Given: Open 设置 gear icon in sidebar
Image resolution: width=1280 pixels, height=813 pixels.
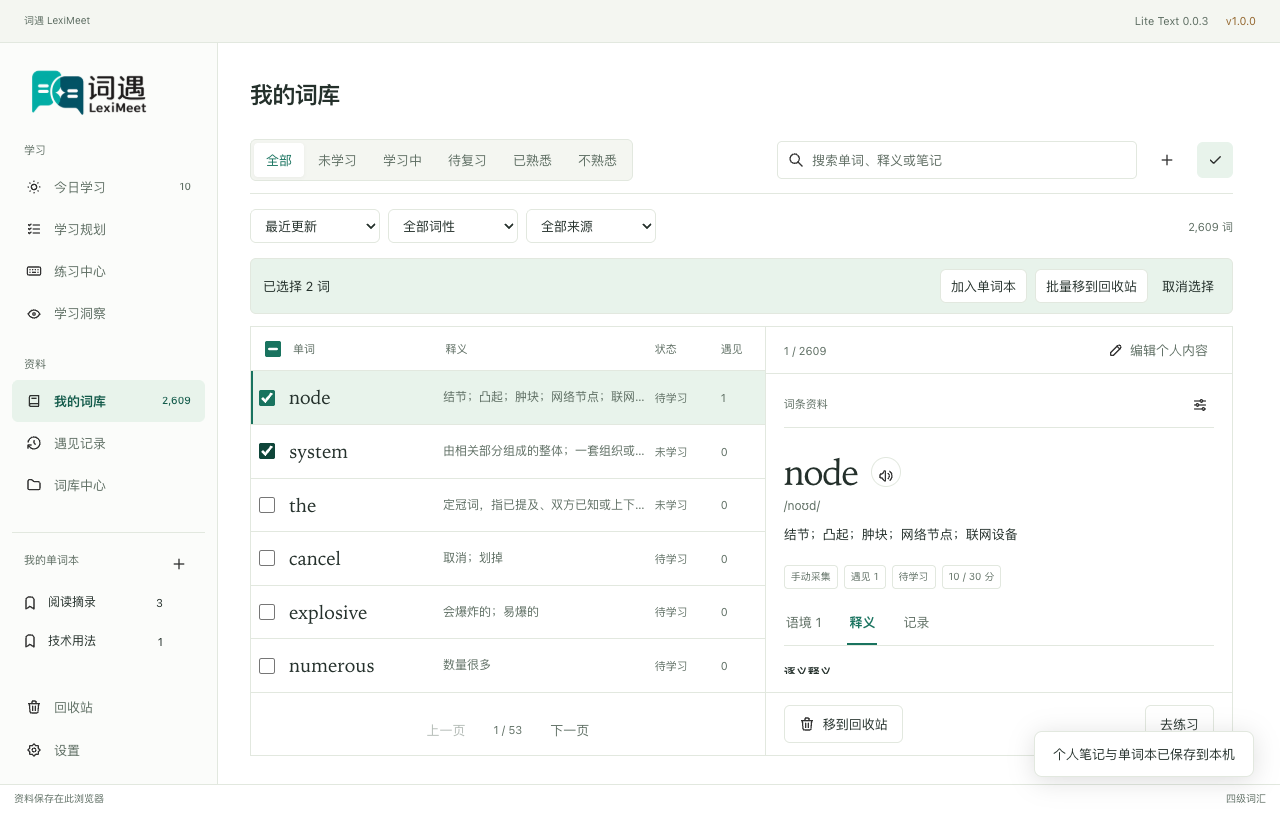Looking at the screenshot, I should [34, 750].
